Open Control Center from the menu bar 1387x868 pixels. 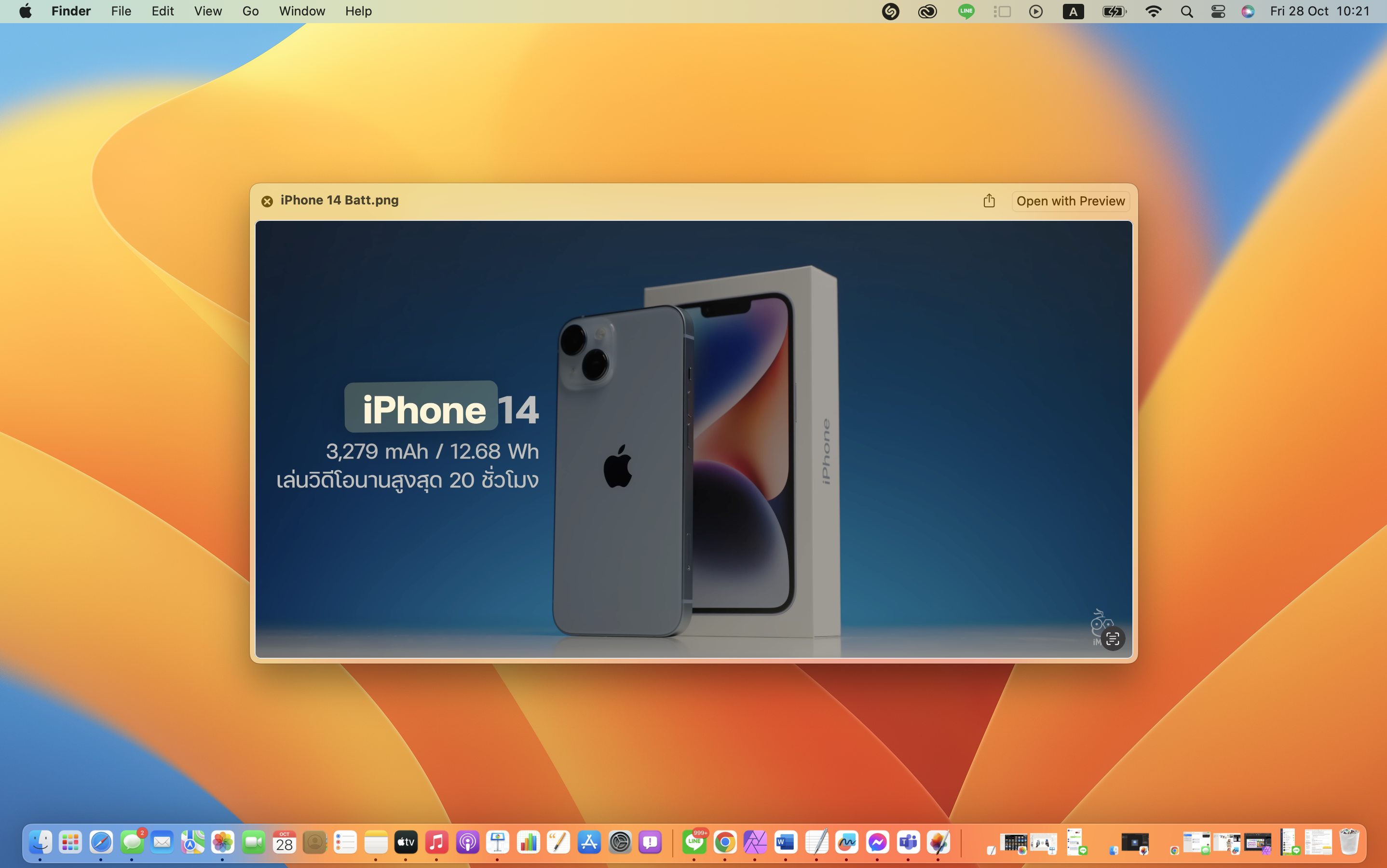[x=1218, y=12]
